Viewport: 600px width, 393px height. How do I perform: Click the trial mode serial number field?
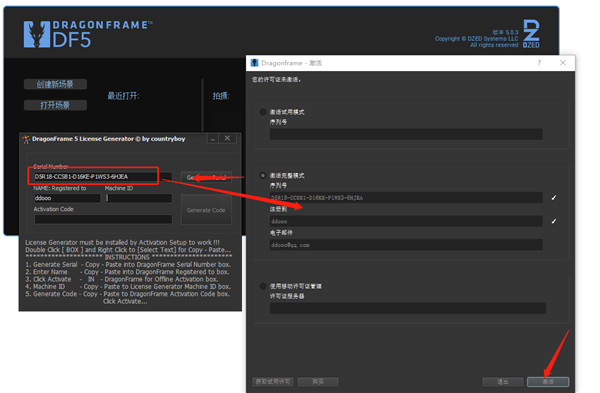(406, 134)
